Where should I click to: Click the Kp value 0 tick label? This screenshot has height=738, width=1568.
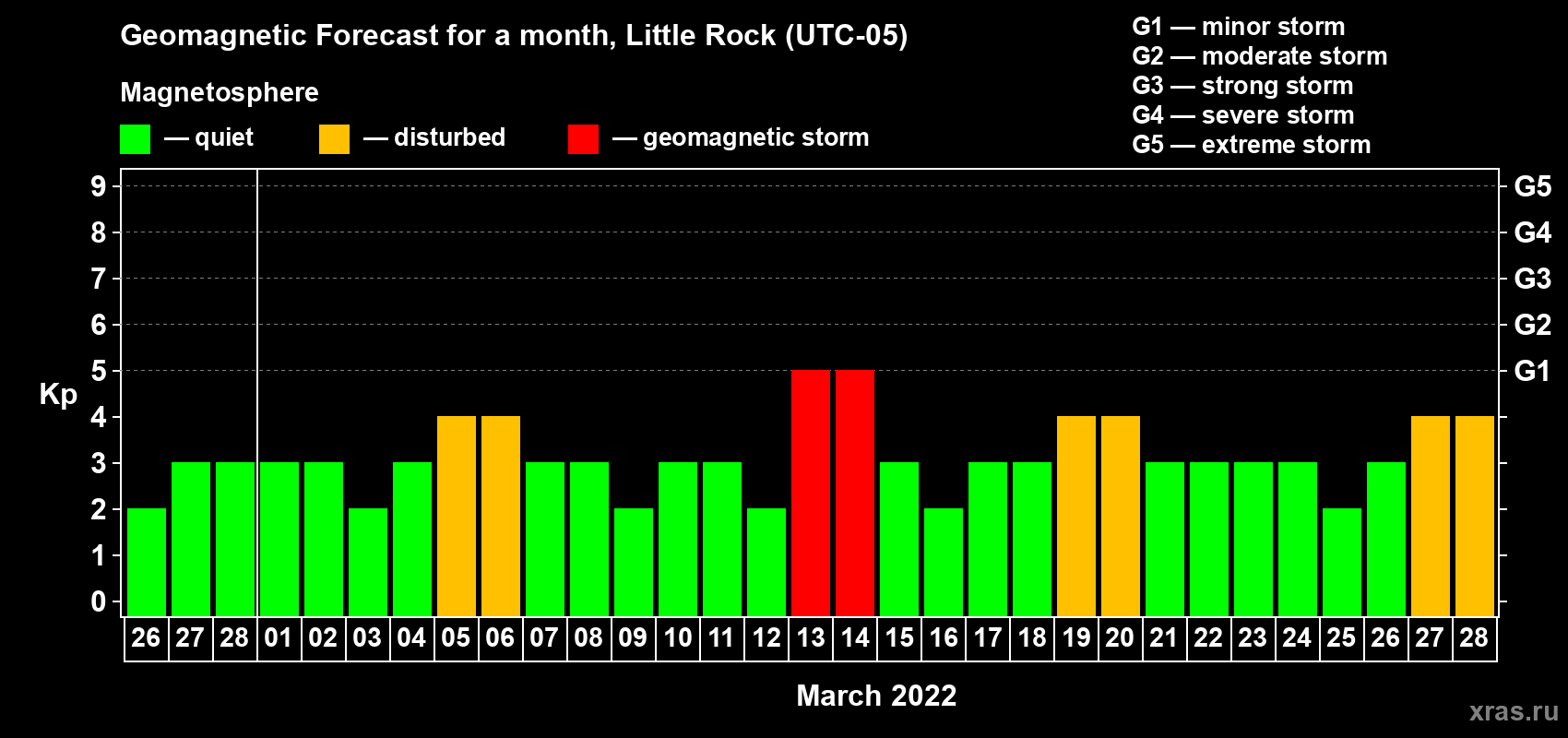point(99,601)
